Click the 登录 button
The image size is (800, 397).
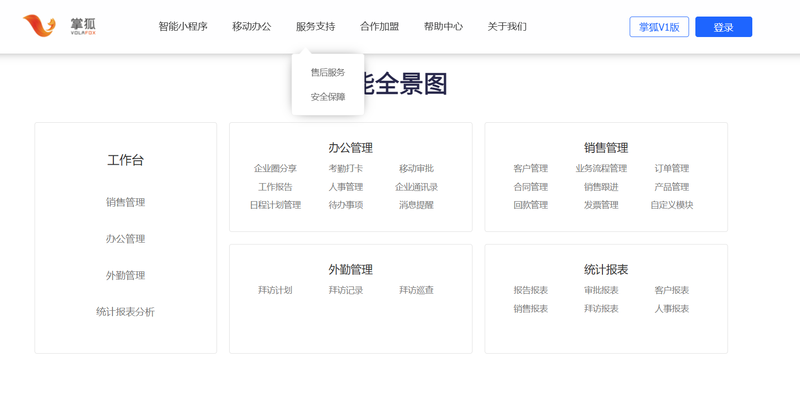tap(723, 27)
